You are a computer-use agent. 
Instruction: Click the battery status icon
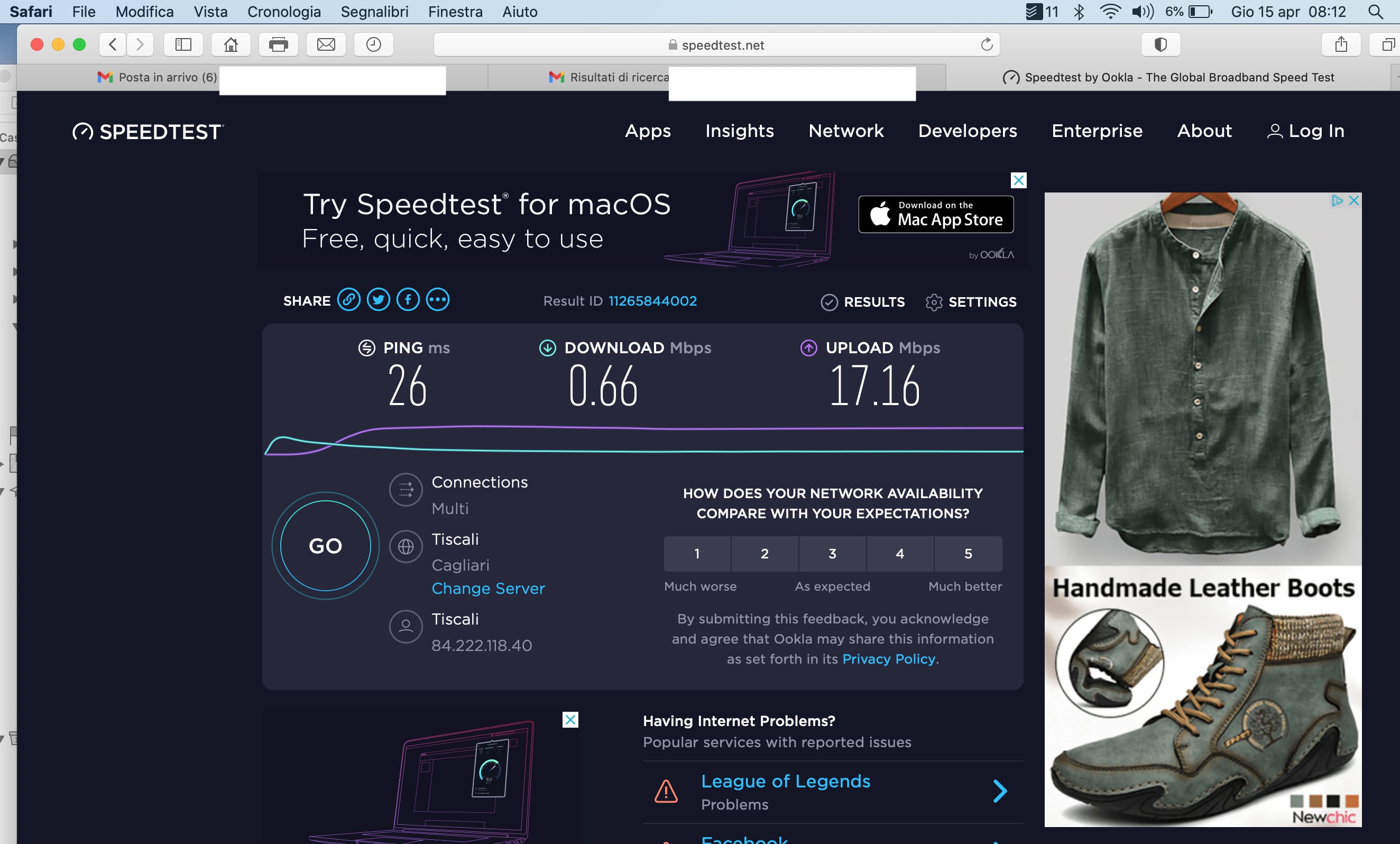(x=1201, y=12)
